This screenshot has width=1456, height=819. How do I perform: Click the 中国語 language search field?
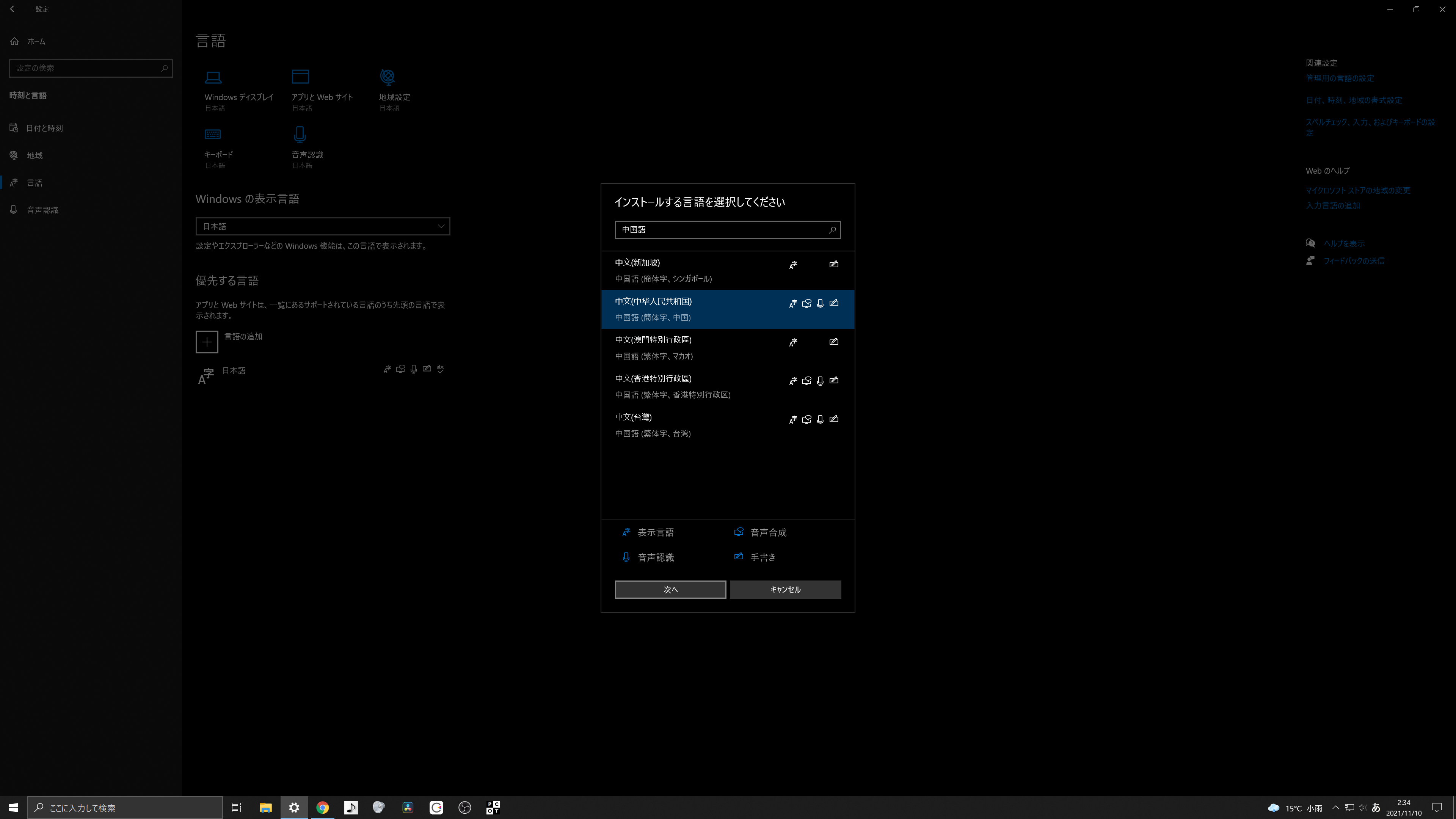(721, 229)
